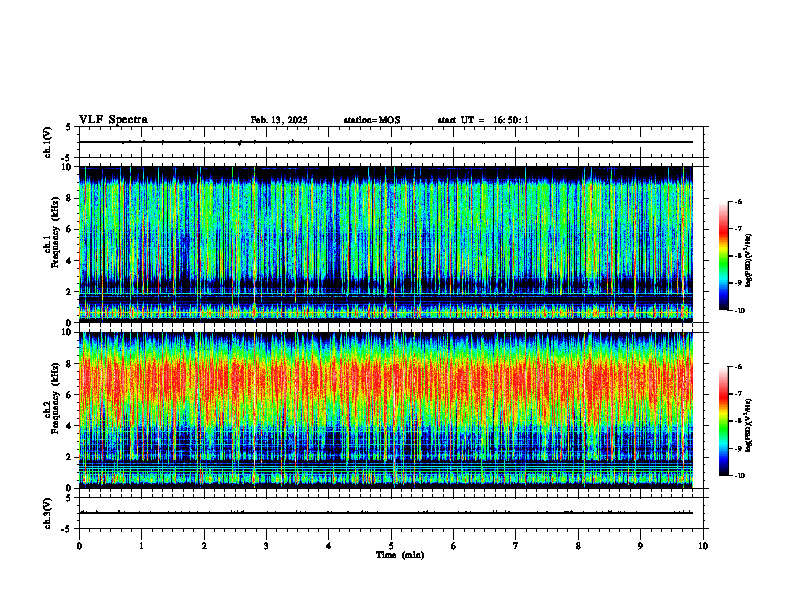Click the time axis tick label "5"
The width and height of the screenshot is (792, 612).
(x=391, y=546)
